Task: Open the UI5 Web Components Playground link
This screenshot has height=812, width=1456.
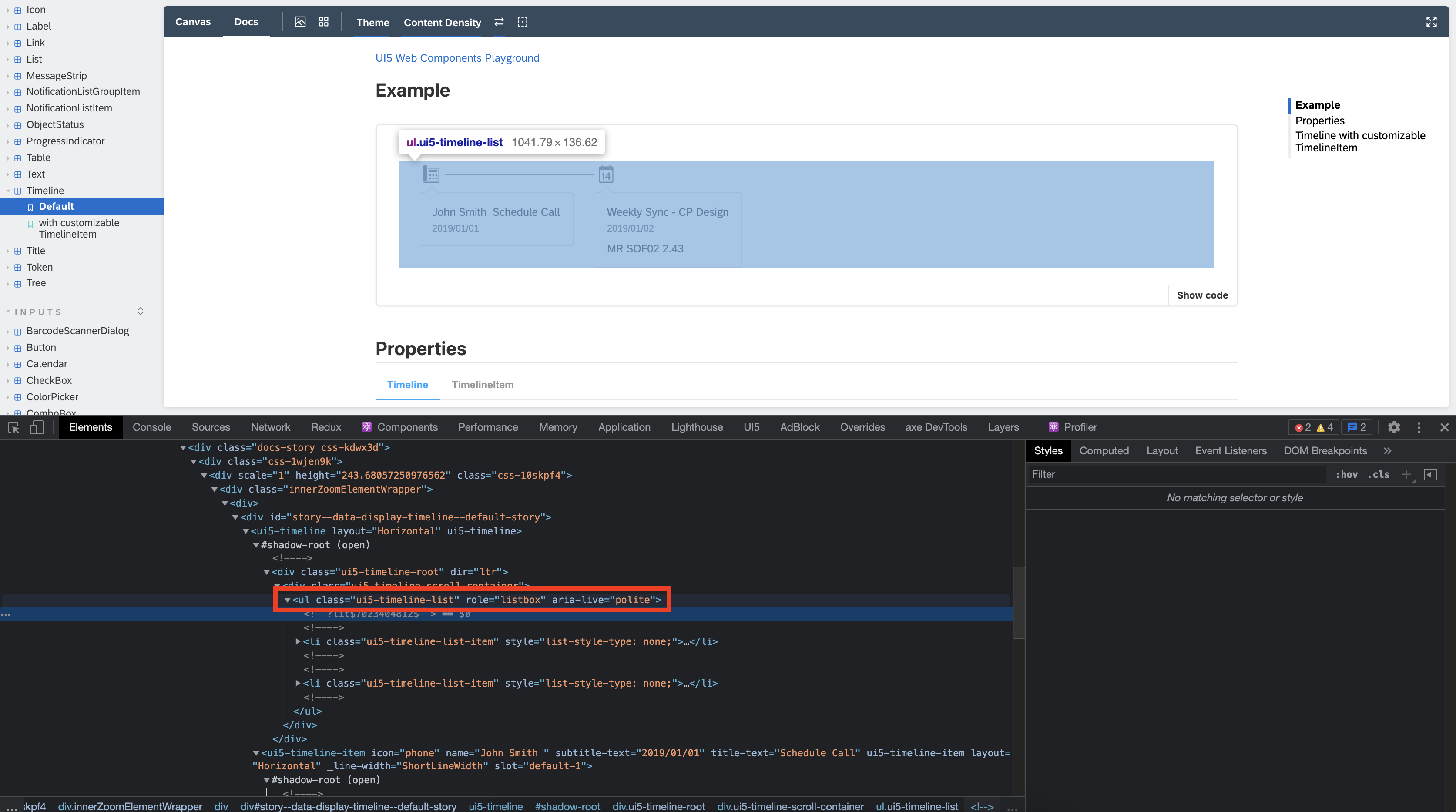Action: [457, 57]
